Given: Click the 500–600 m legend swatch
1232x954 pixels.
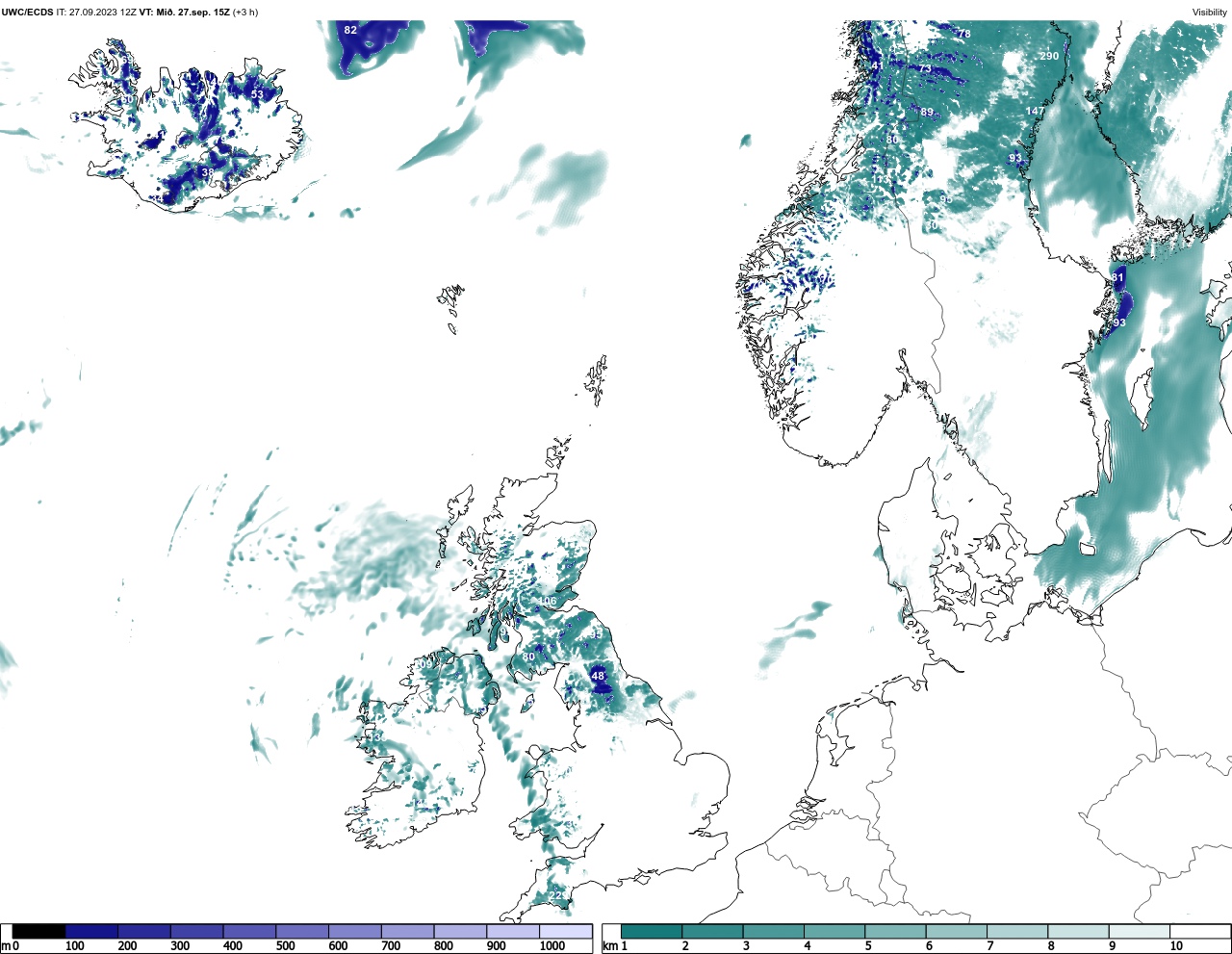Looking at the screenshot, I should pyautogui.click(x=302, y=931).
